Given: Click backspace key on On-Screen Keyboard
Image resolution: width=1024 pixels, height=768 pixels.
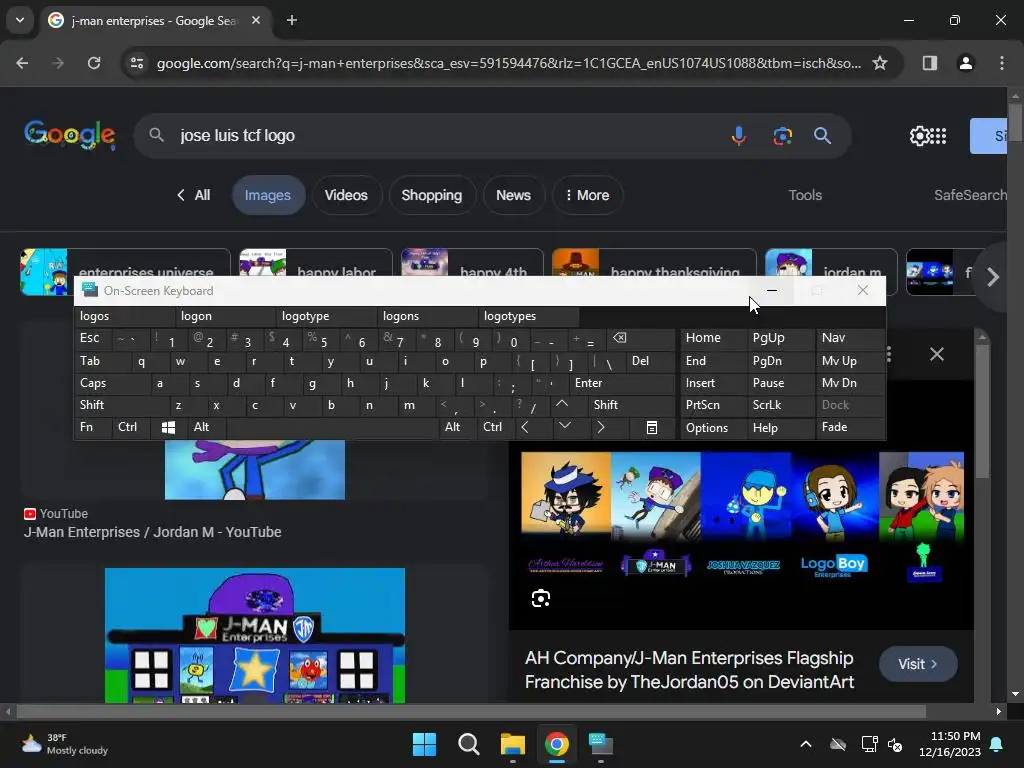Looking at the screenshot, I should click(620, 338).
